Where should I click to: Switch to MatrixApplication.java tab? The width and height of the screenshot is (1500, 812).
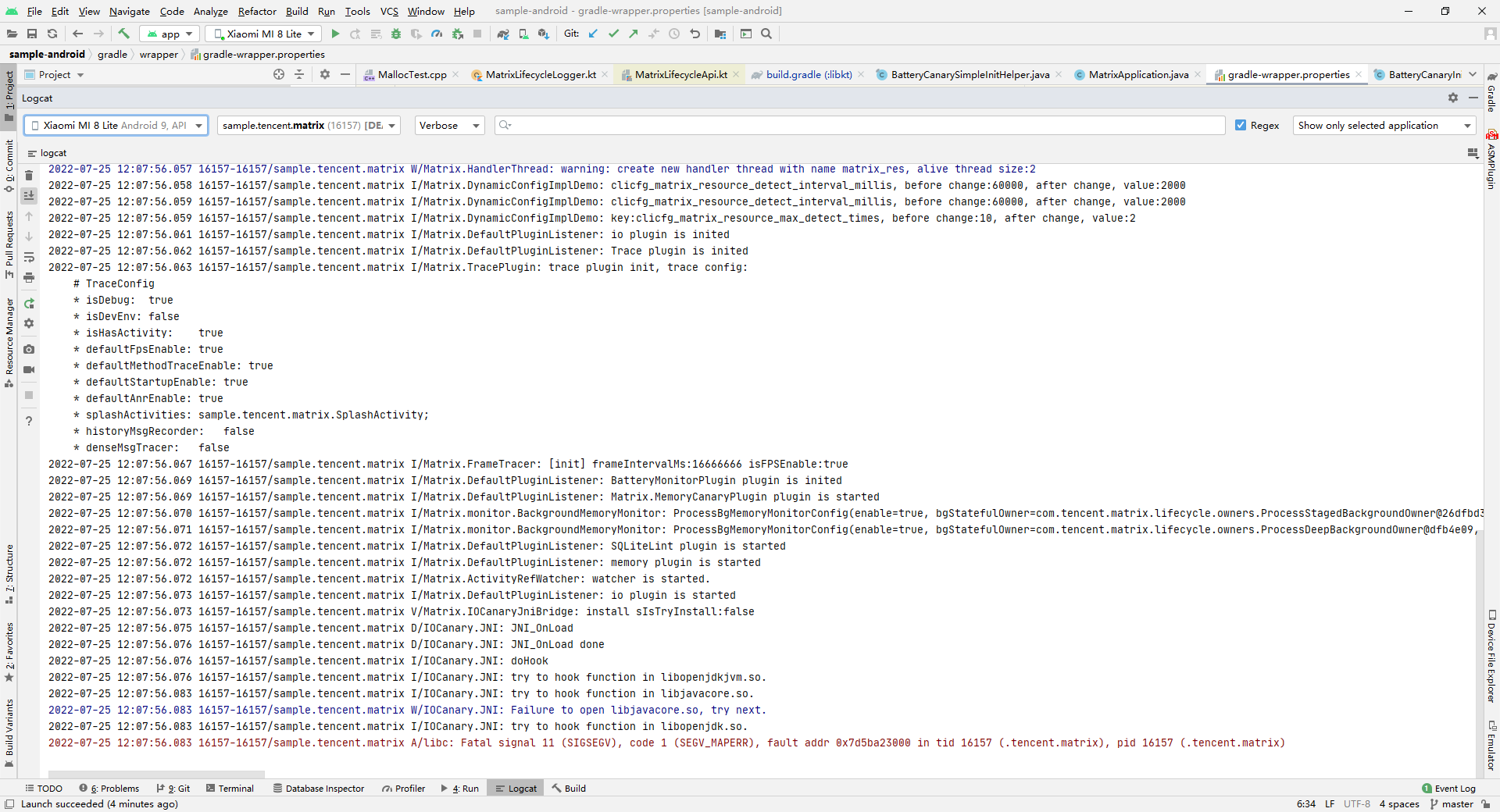tap(1138, 74)
